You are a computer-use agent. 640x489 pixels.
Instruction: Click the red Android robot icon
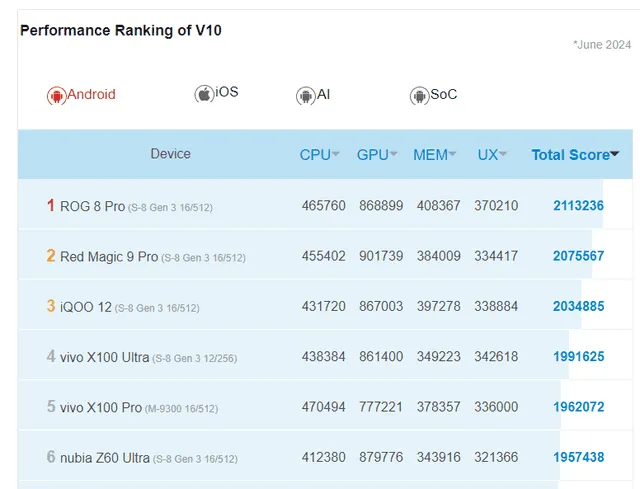(x=56, y=95)
